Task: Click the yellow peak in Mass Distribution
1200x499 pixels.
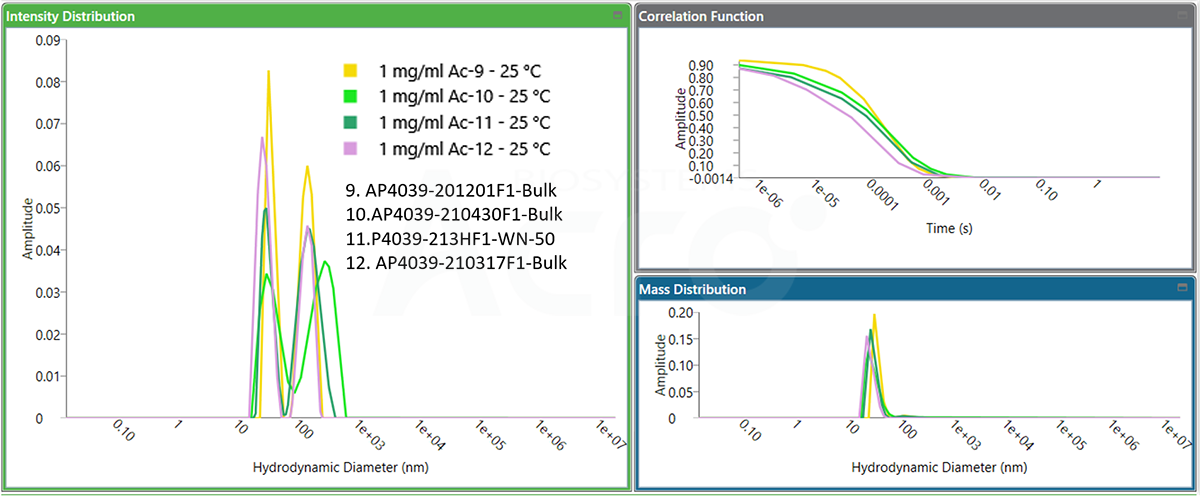Action: coord(874,316)
